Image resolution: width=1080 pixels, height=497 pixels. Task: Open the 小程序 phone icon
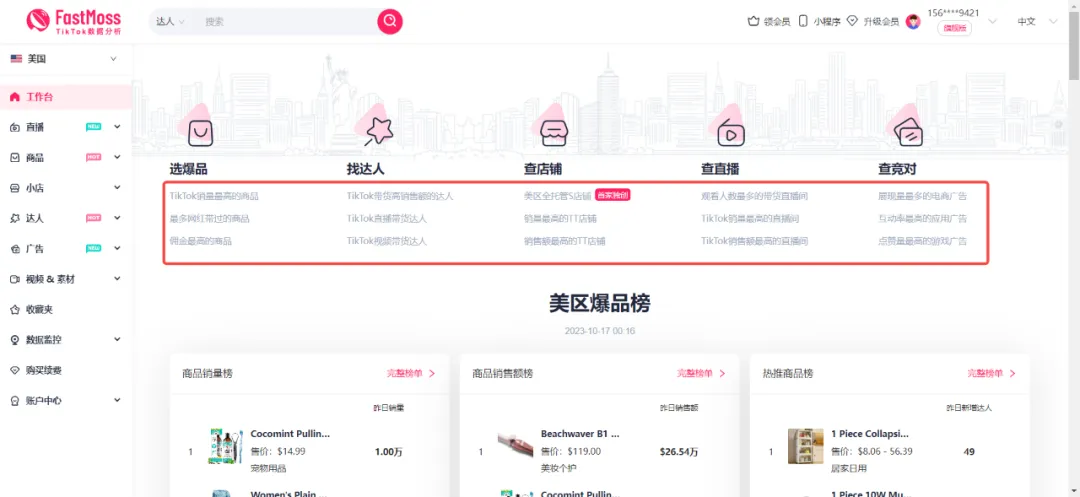803,21
